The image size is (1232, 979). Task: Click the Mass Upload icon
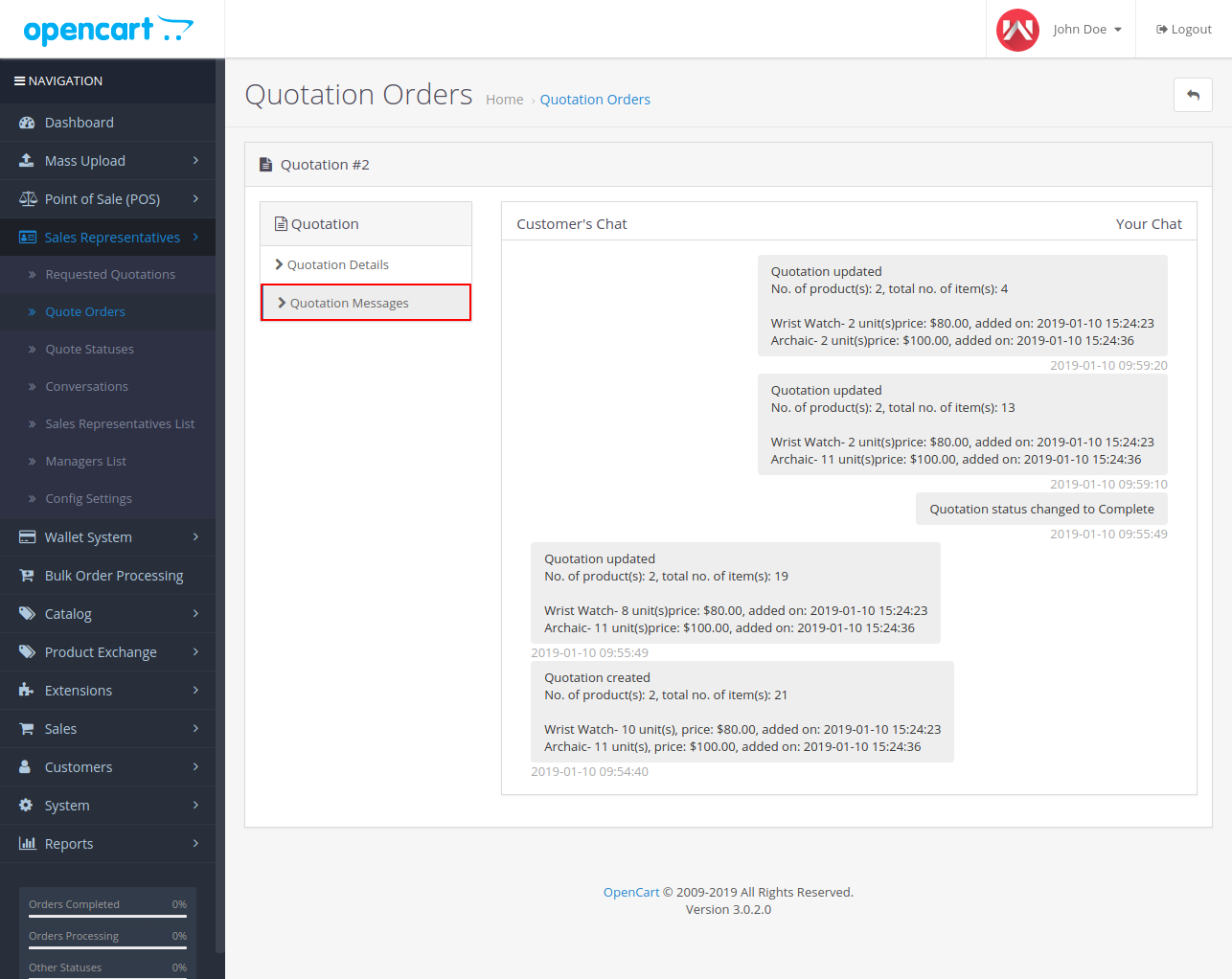click(x=27, y=161)
